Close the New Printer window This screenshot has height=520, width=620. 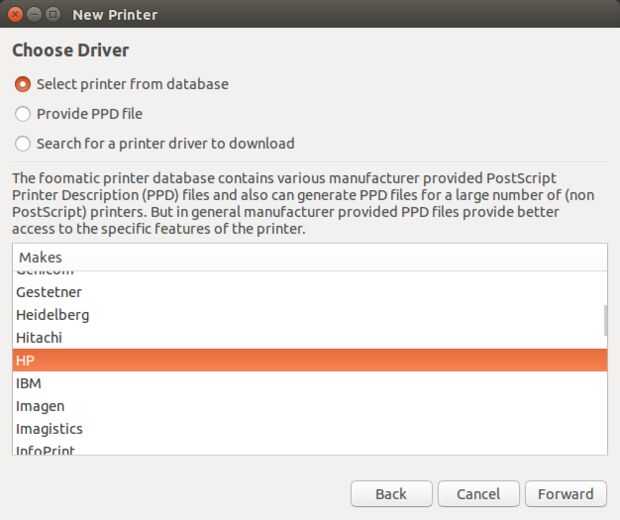16,15
